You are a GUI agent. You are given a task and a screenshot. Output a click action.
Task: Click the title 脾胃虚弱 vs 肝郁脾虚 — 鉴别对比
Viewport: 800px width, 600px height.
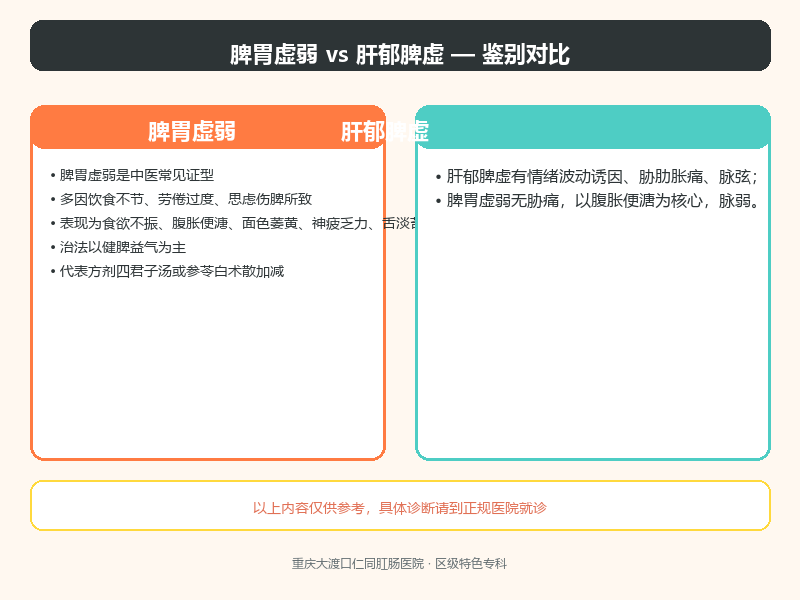coord(399,54)
